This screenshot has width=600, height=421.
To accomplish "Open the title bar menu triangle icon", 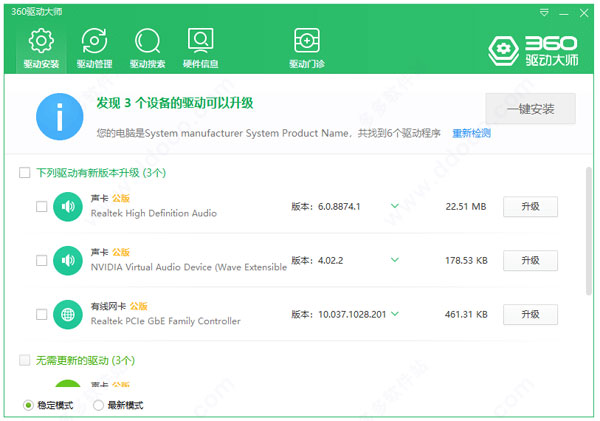I will (x=544, y=13).
